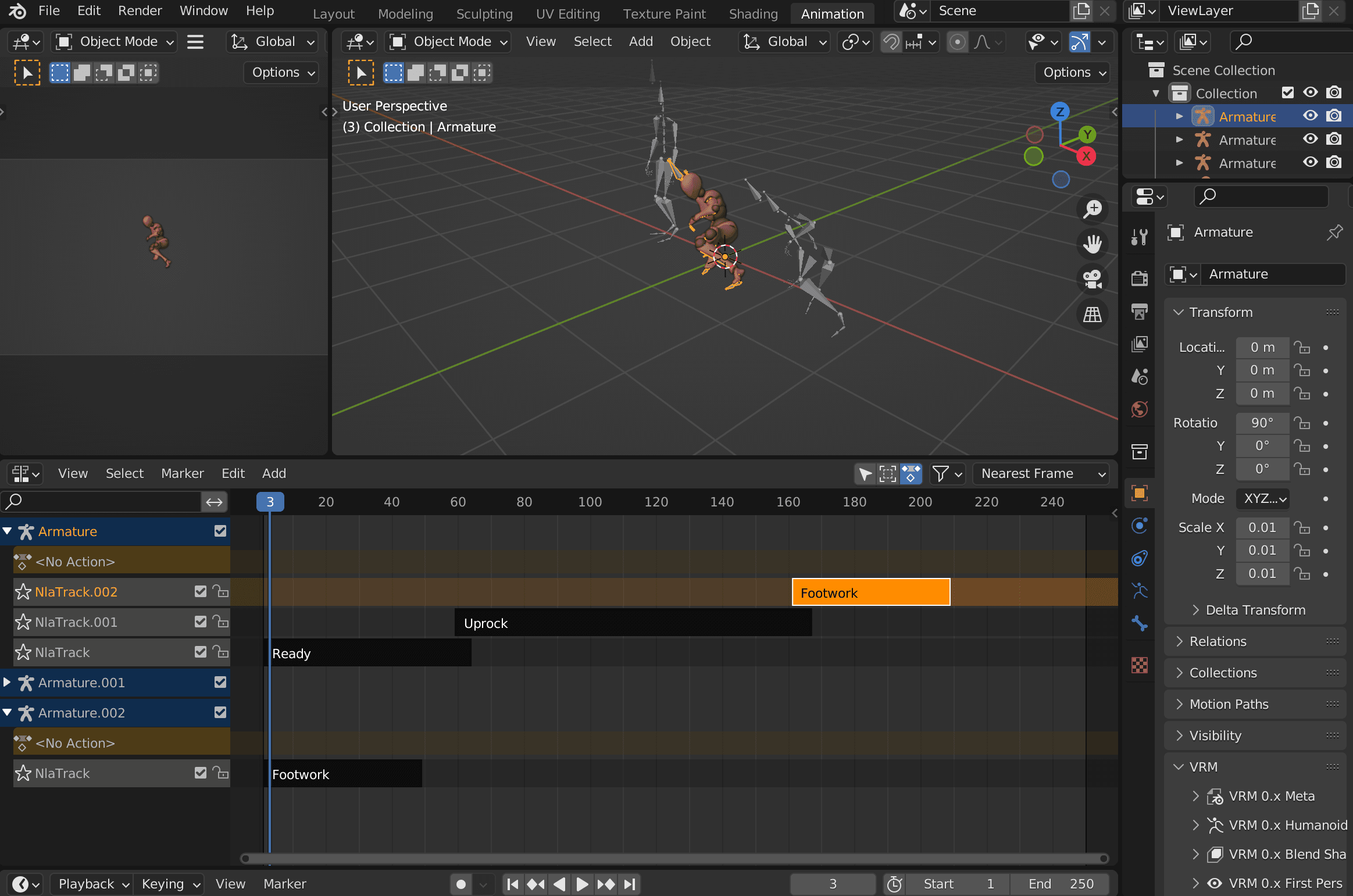Open the Physics properties tab

1140,526
